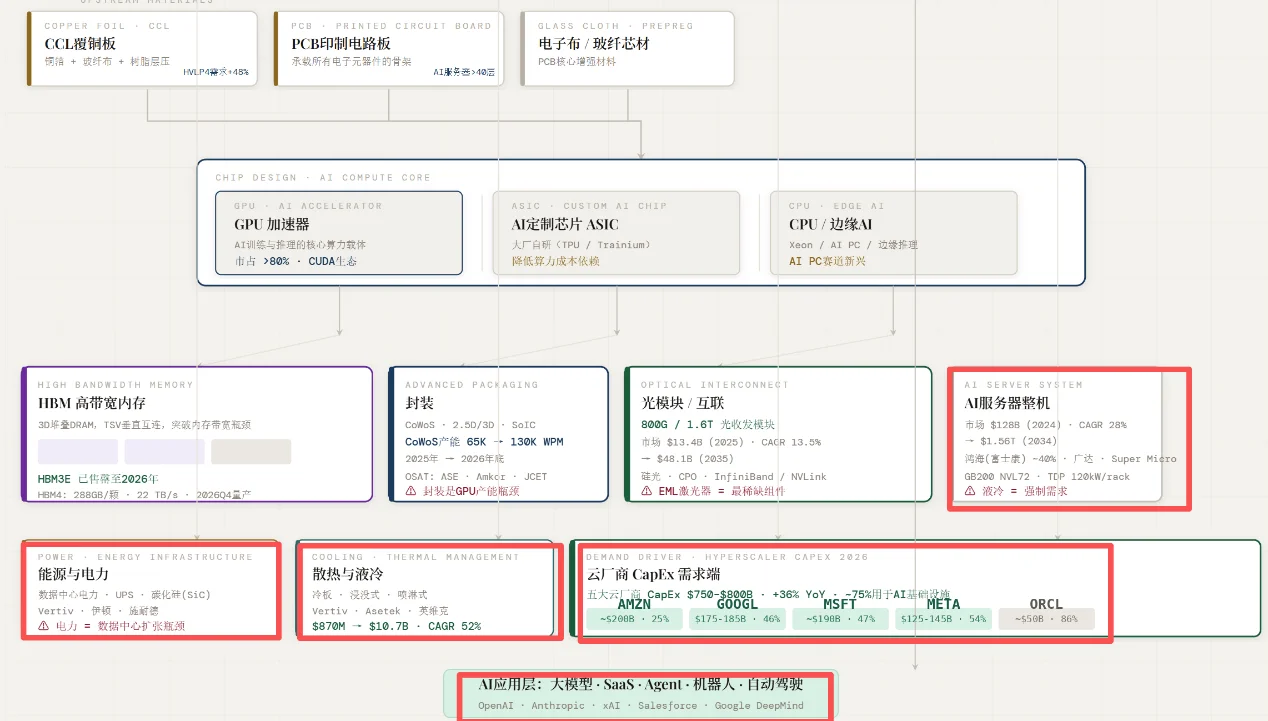Click the AI服务器整机 heading
This screenshot has width=1268, height=721.
1007,403
